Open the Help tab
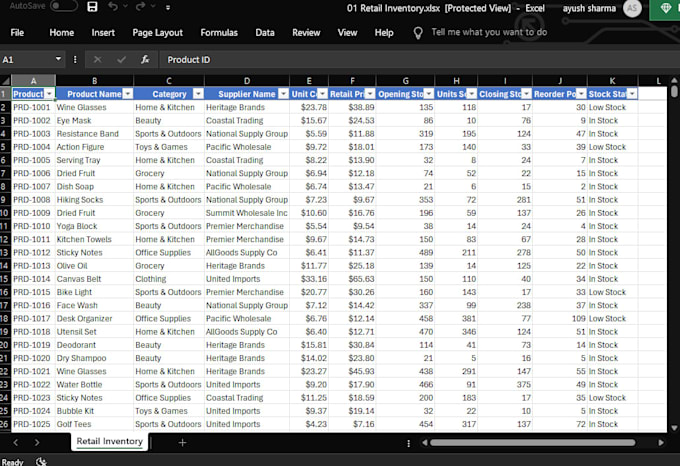 tap(384, 33)
